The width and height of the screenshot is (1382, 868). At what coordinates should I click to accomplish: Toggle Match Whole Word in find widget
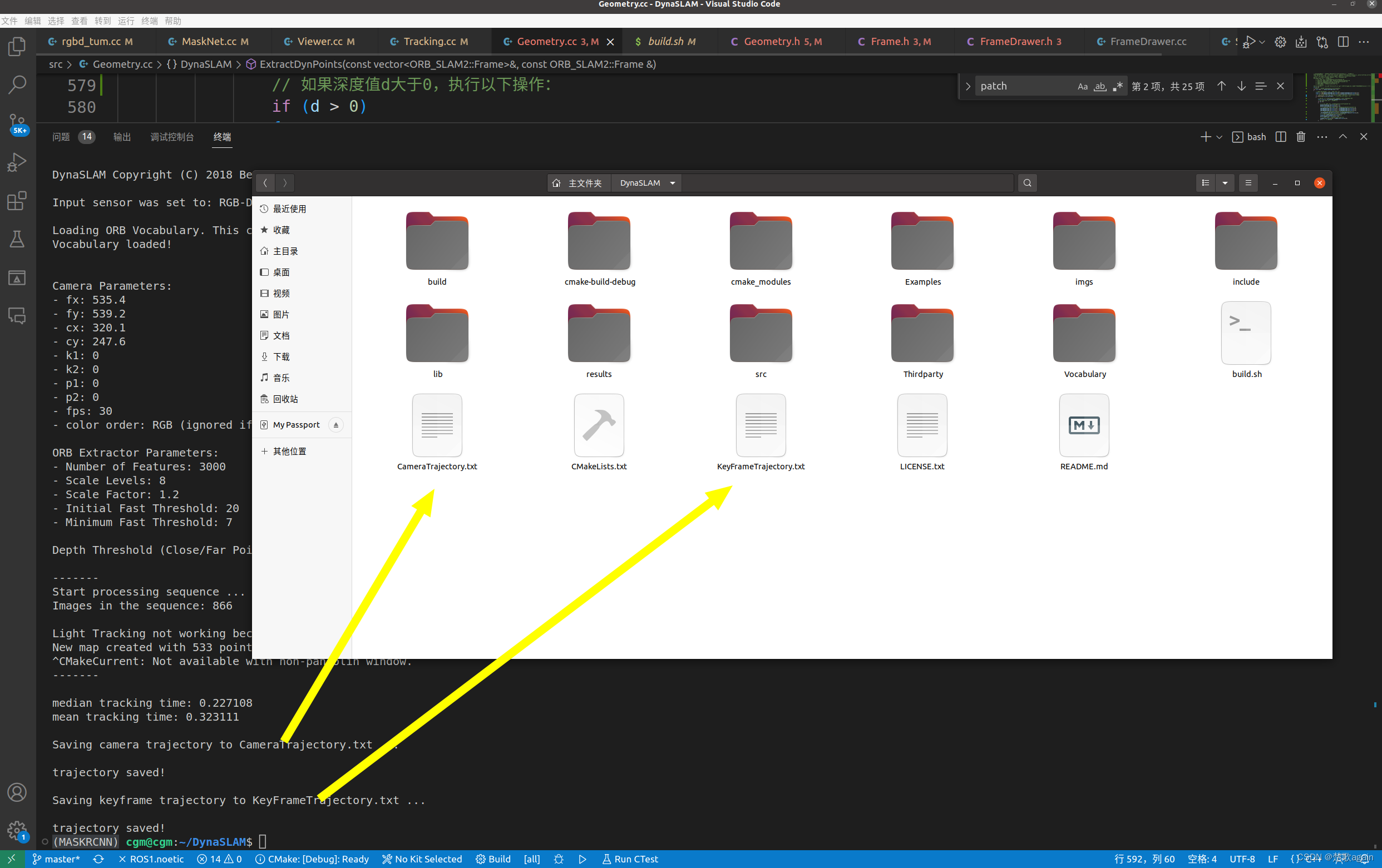(x=1099, y=86)
